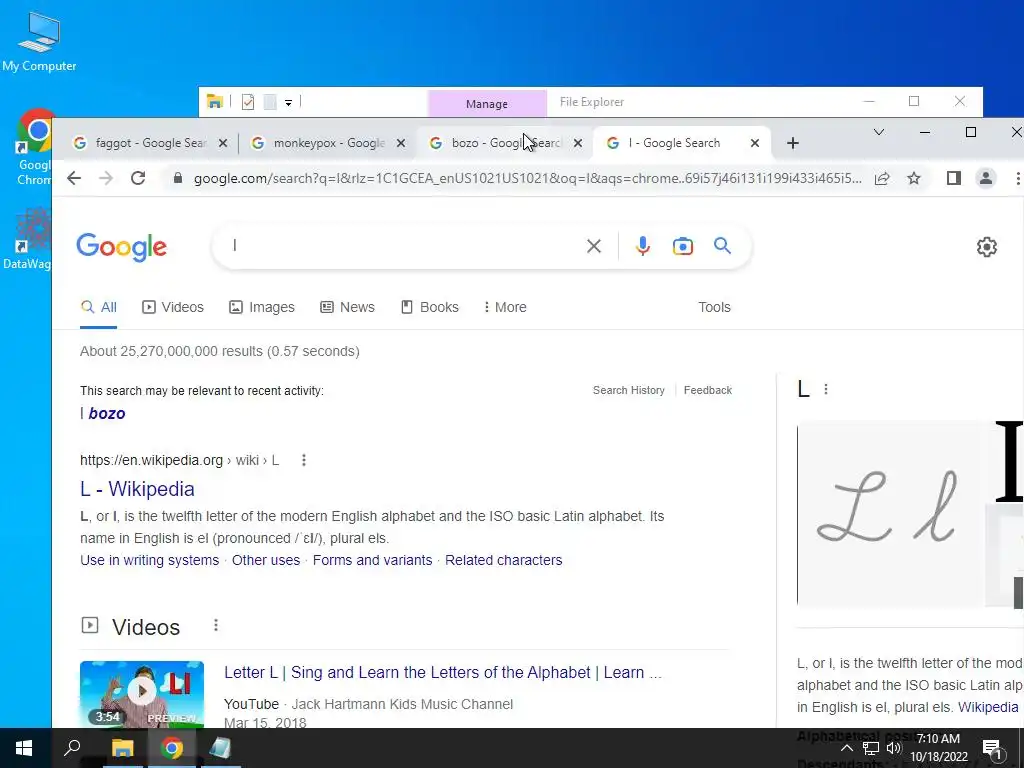
Task: Open the Related characters sitelink
Action: tap(504, 560)
